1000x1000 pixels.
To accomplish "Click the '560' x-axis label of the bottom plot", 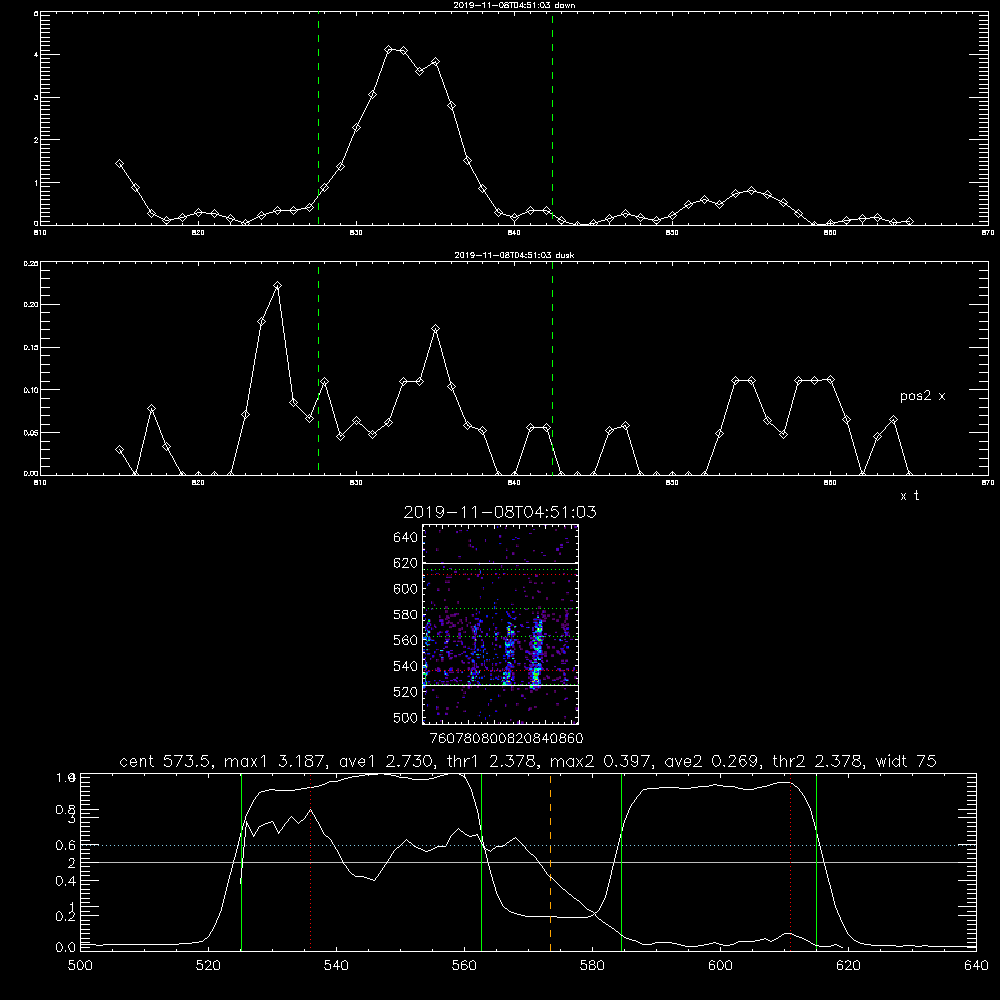I will tap(464, 966).
